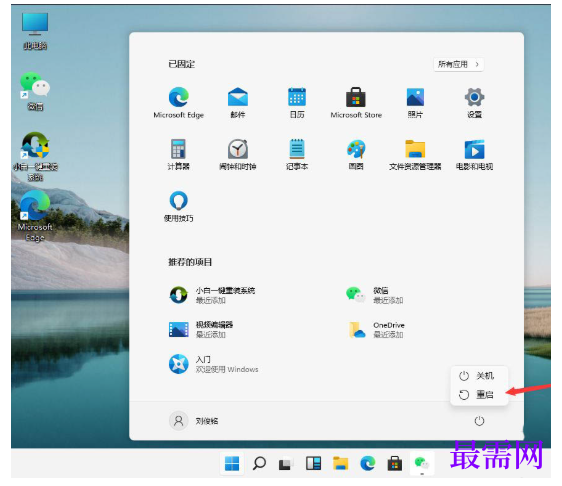Open 文件资源管理器 pinned app

tap(415, 154)
